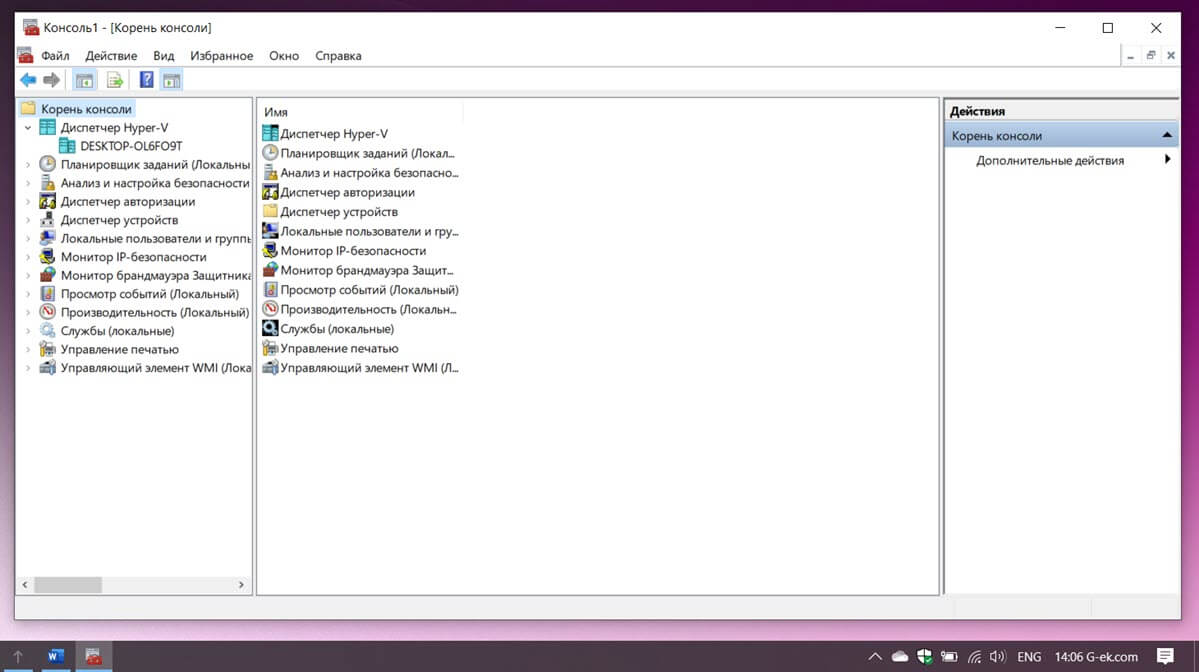The width and height of the screenshot is (1199, 672).
Task: Click the Word icon on the taskbar
Action: coord(55,656)
